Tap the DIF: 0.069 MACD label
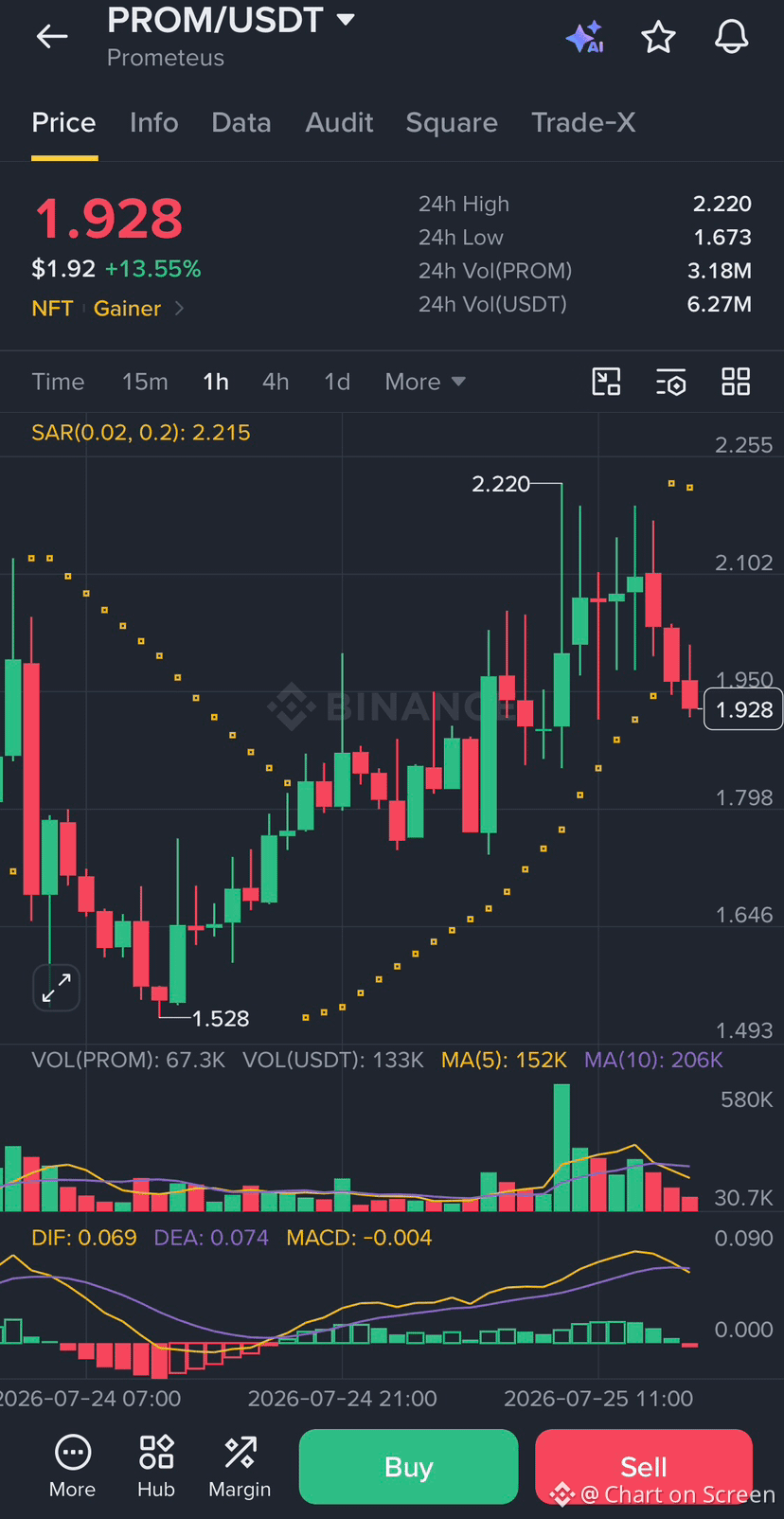Screen dimensions: 784x1519 click(x=83, y=1238)
